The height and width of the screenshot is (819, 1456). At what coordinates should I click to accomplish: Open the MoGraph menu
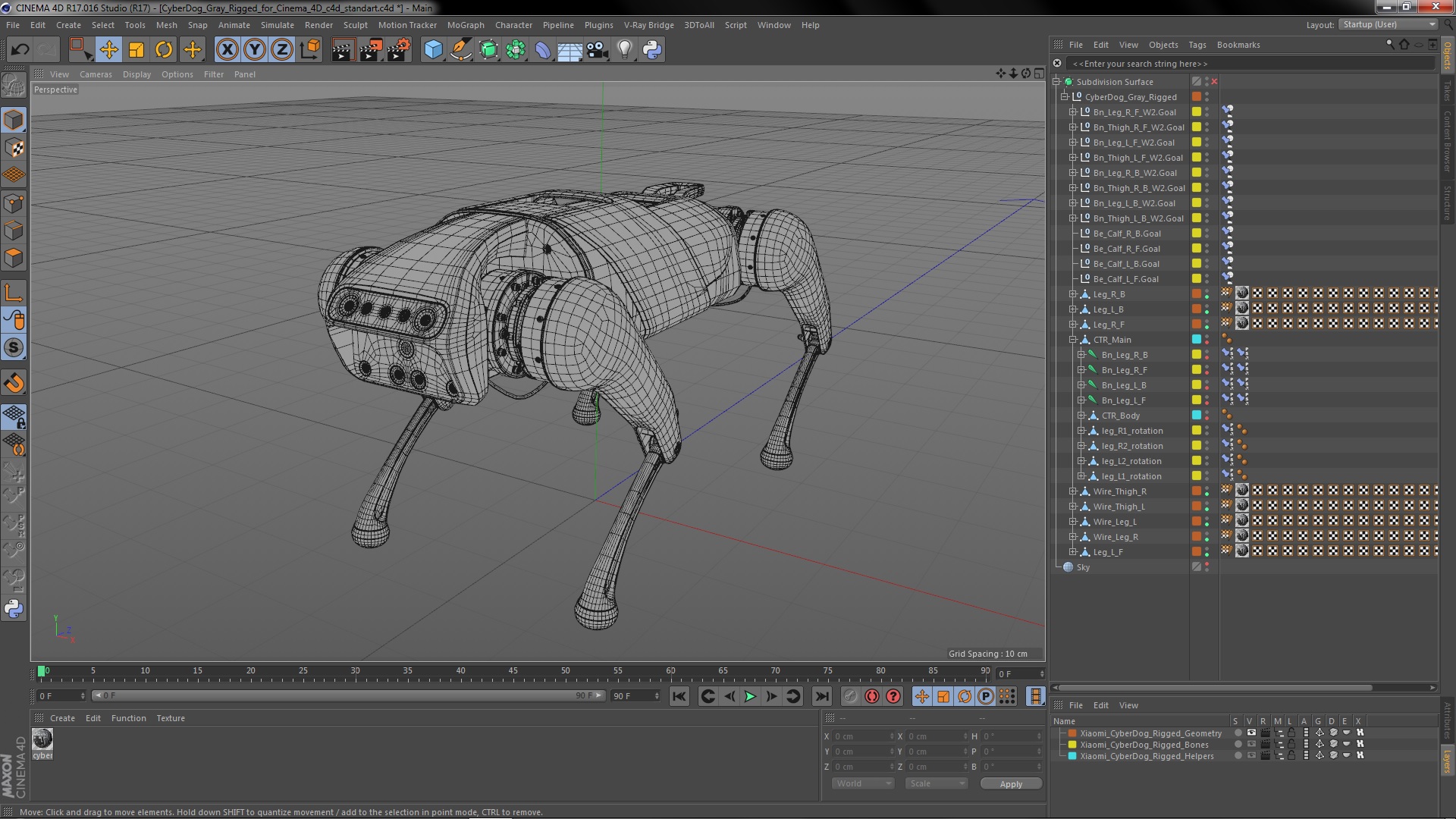[466, 25]
